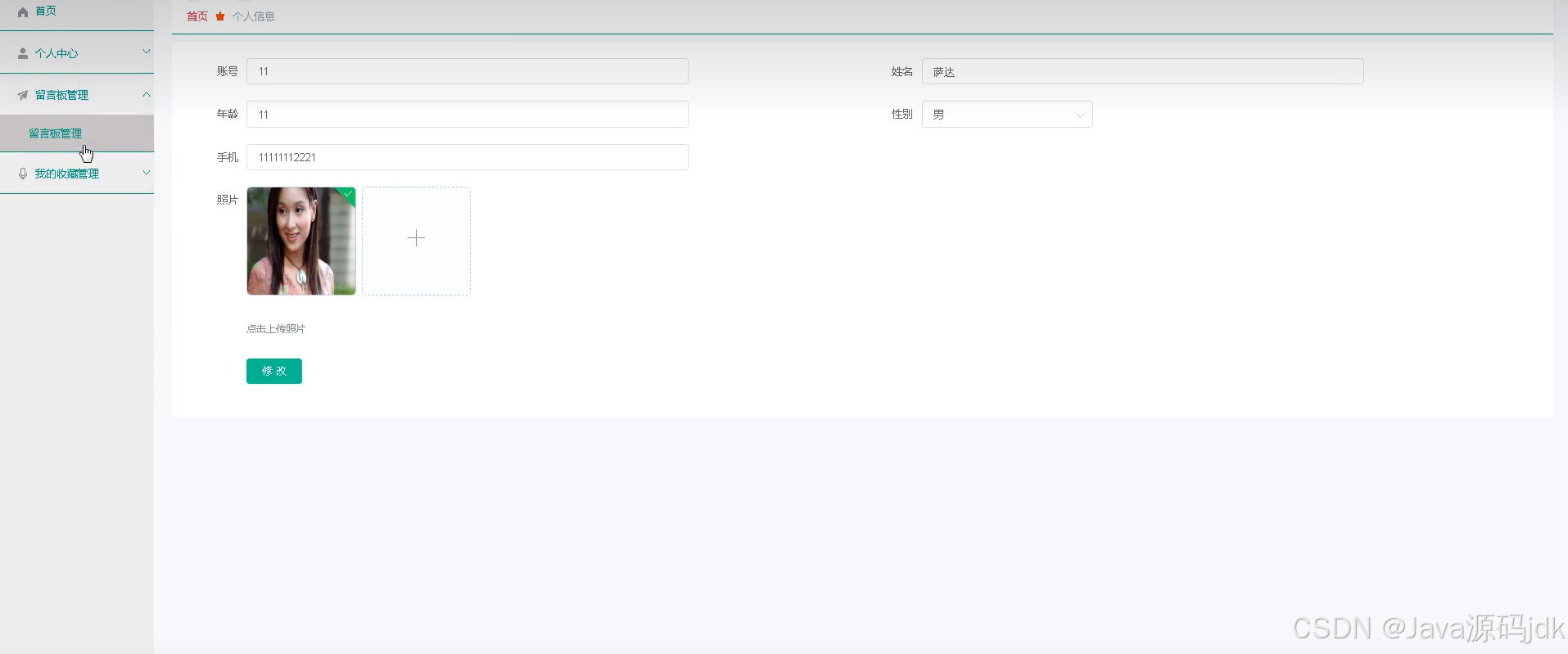
Task: Click the person icon beside 个人中心
Action: click(23, 53)
